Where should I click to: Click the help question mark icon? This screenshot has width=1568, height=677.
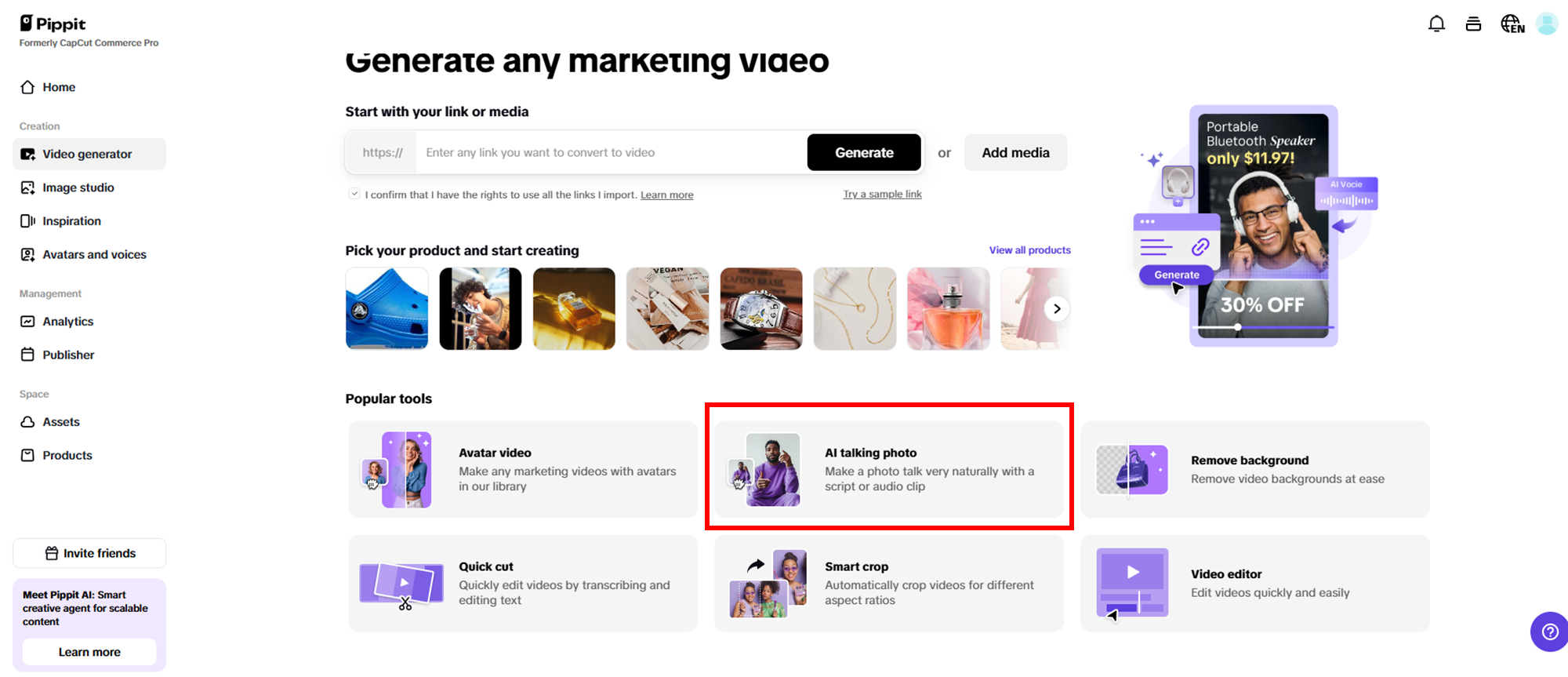1550,632
